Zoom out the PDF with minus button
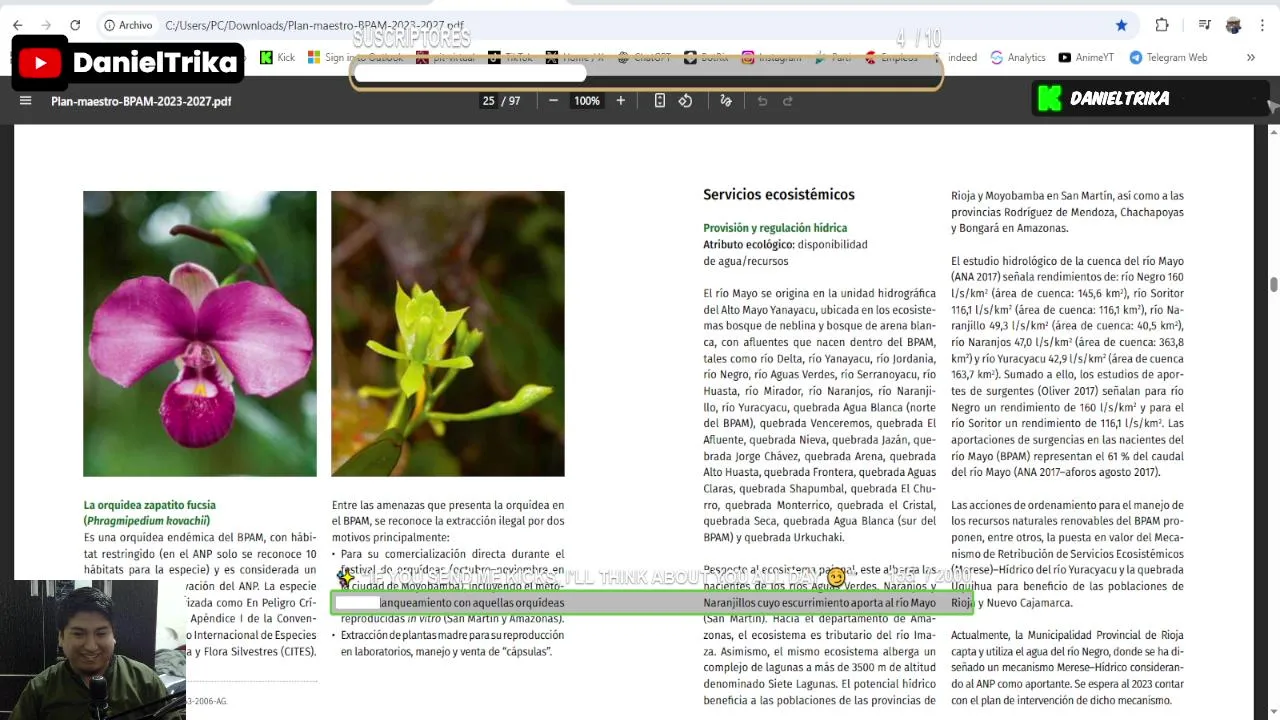Screen dimensions: 1280x720 click(553, 100)
